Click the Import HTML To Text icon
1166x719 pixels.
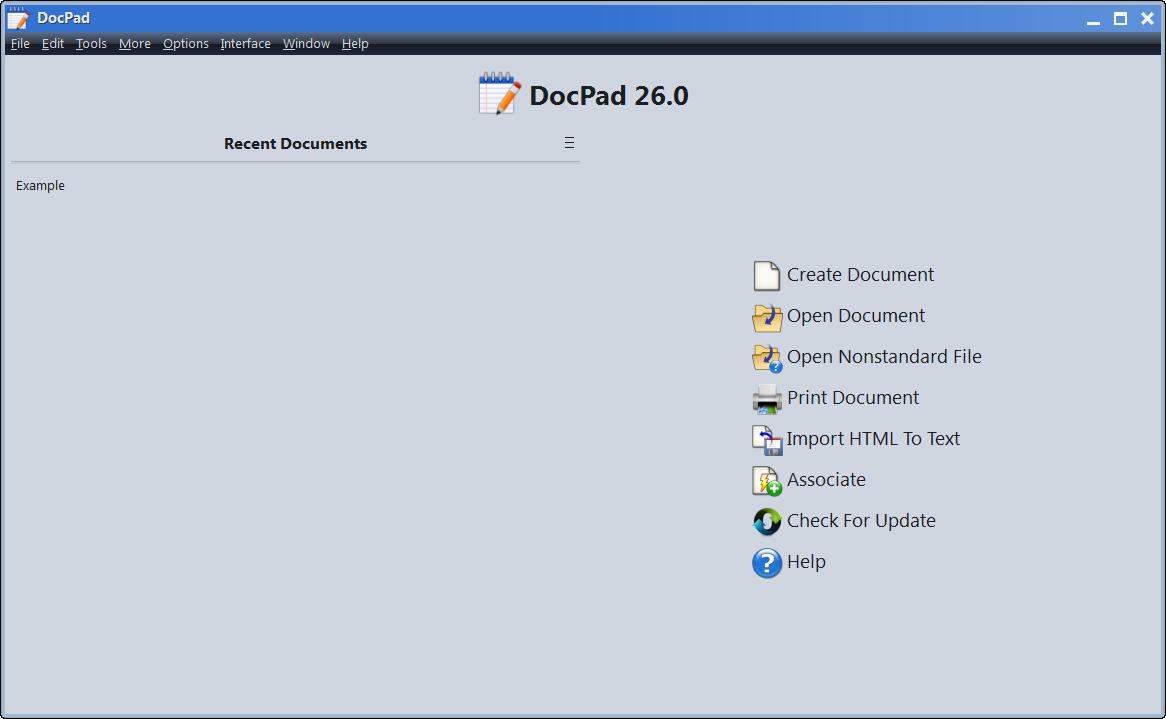(x=766, y=438)
